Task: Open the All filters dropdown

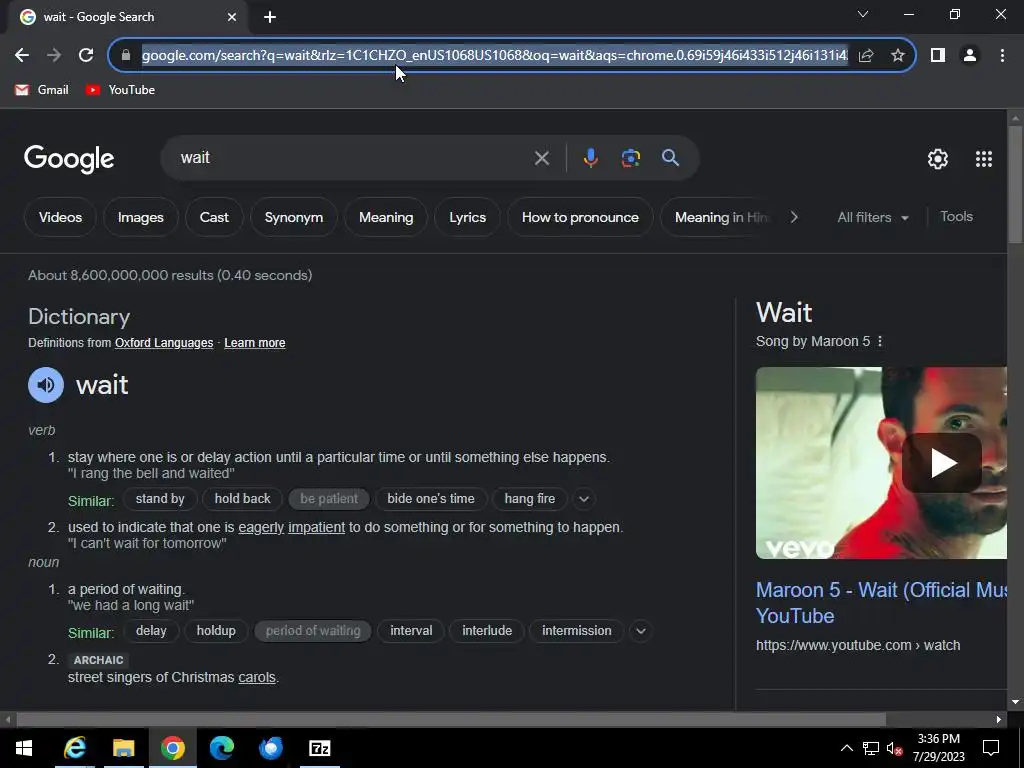Action: (x=873, y=217)
